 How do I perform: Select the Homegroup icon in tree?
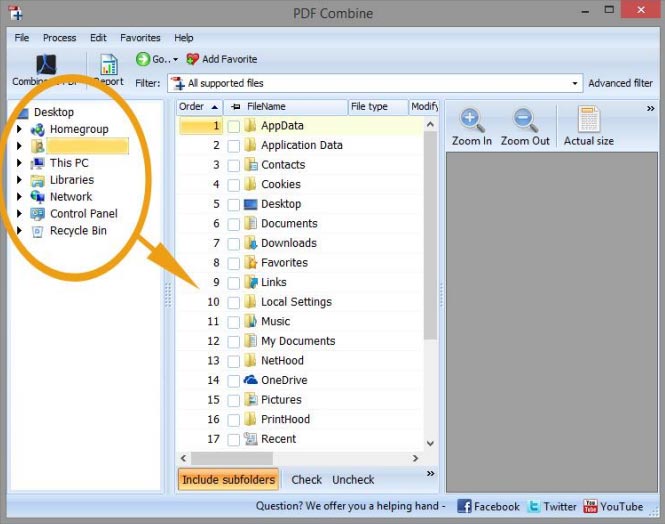37,129
